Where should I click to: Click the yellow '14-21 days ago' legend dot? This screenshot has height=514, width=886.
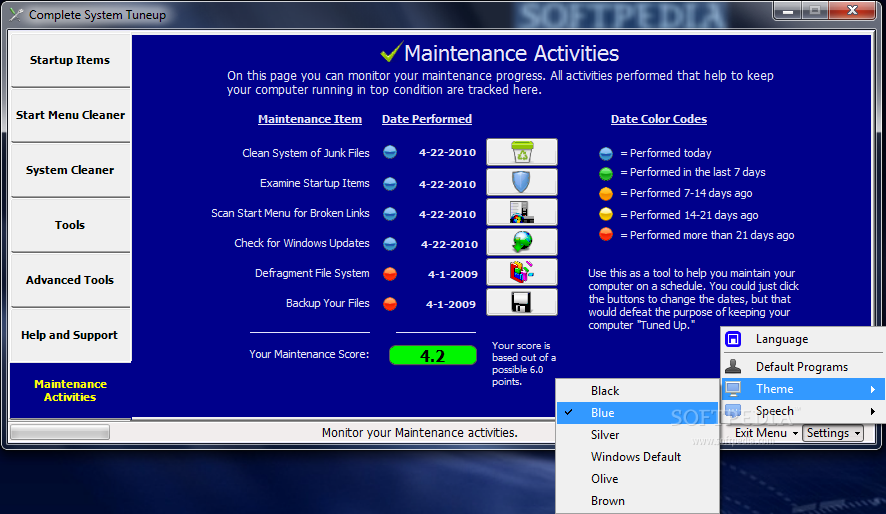[606, 214]
